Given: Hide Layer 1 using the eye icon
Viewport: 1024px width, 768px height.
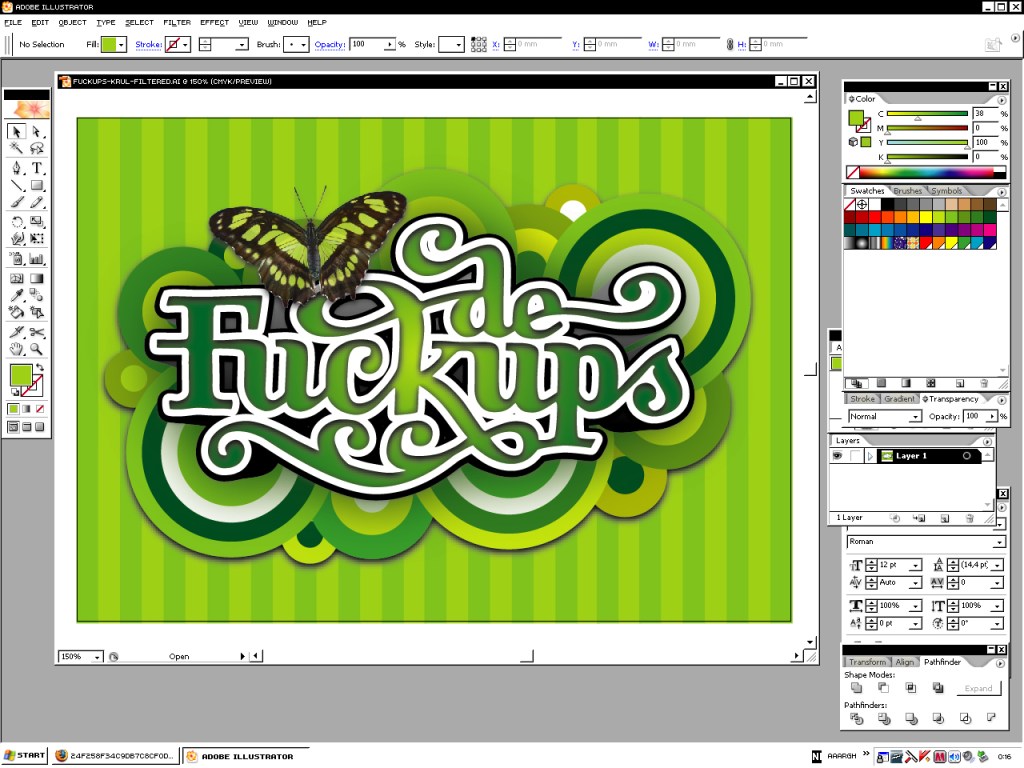Looking at the screenshot, I should click(x=838, y=456).
